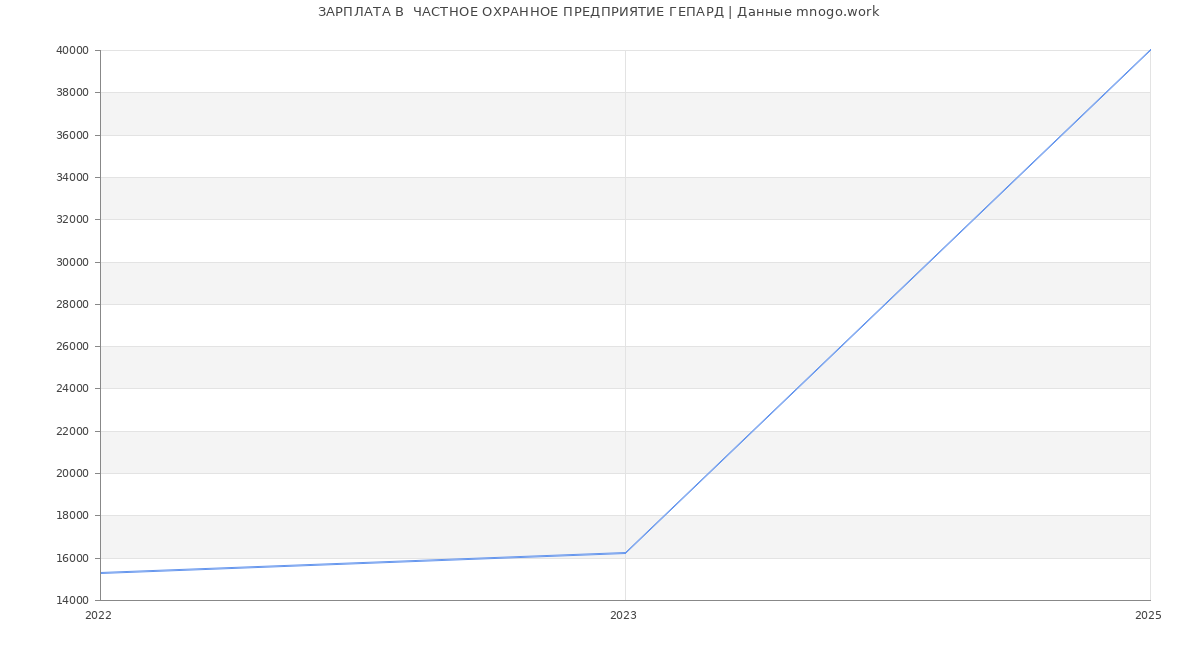Click the chart title text
Screen dimensions: 1200x650
click(x=598, y=12)
